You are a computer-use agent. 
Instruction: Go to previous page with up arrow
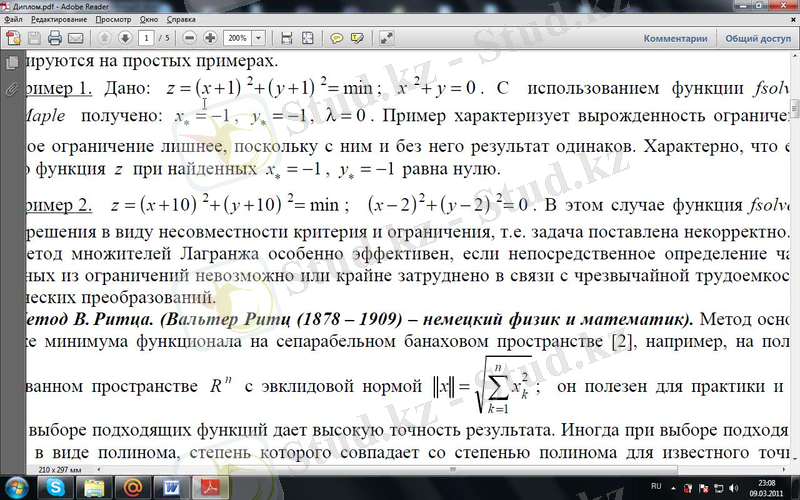point(104,38)
